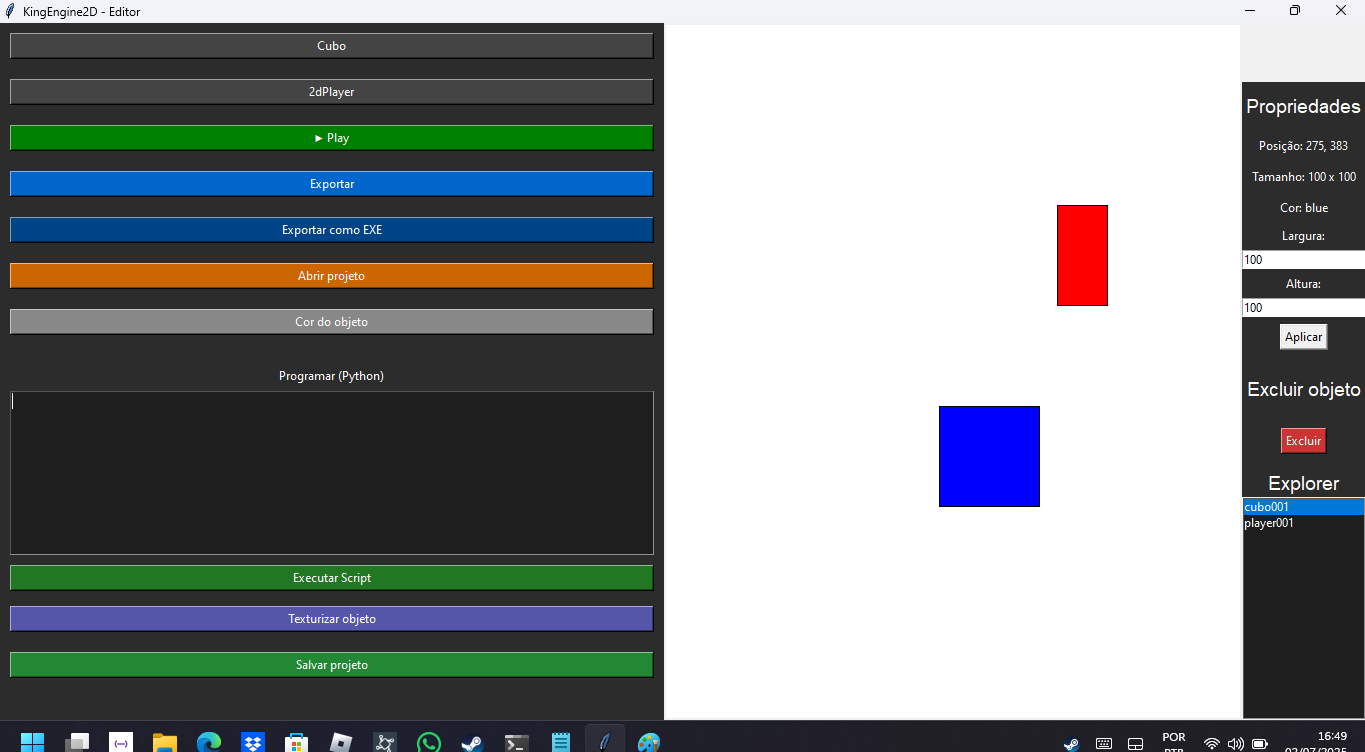Image resolution: width=1365 pixels, height=752 pixels.
Task: Open Microsoft Store from taskbar
Action: coord(297,742)
